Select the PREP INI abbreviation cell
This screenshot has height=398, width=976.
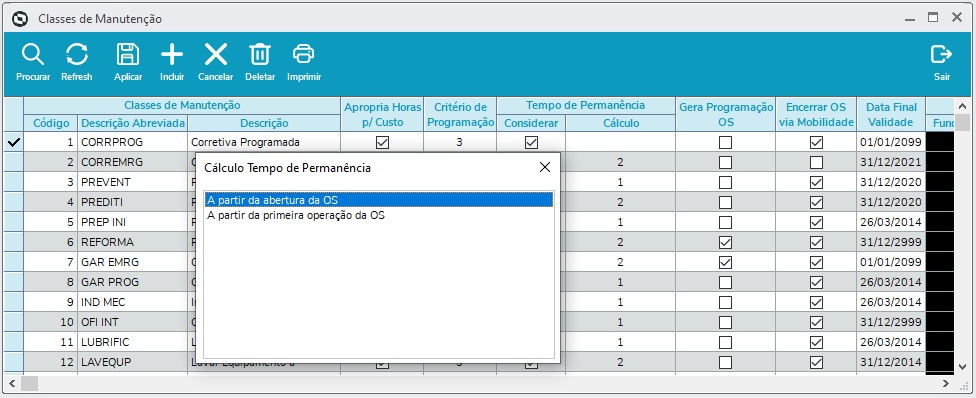(x=133, y=222)
